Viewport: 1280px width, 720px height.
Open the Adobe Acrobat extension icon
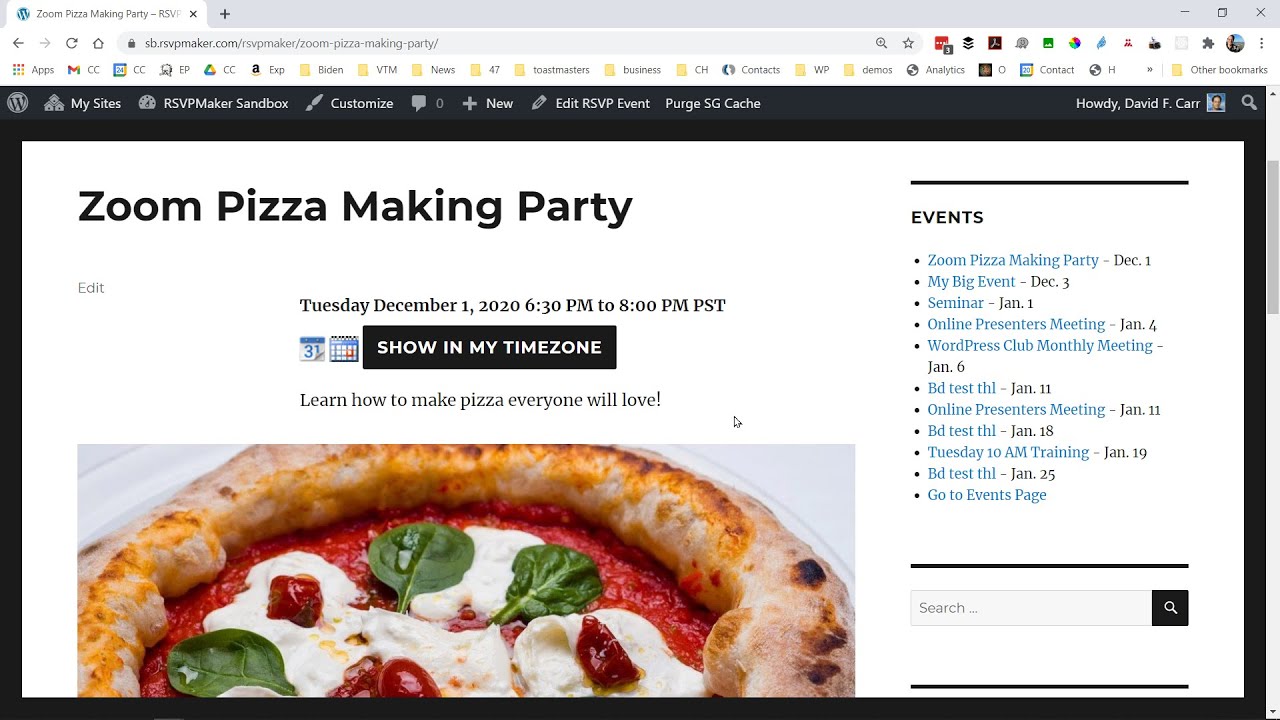tap(995, 43)
